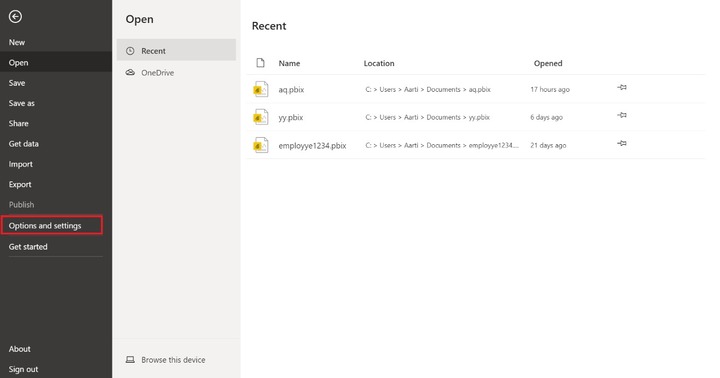Click the clock icon beside Recent
The image size is (720, 378).
tap(130, 51)
